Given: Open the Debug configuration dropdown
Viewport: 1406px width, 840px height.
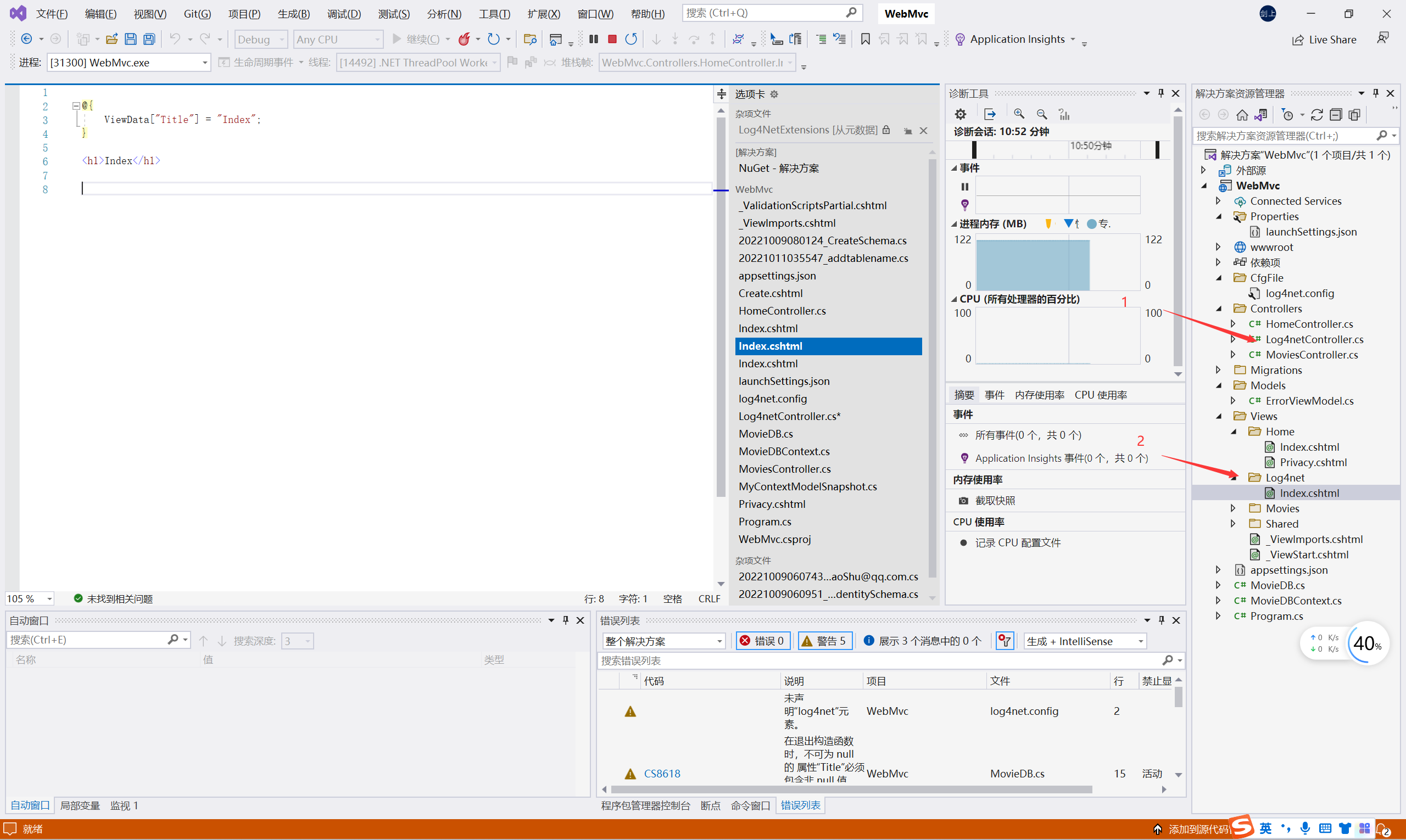Looking at the screenshot, I should (x=261, y=39).
